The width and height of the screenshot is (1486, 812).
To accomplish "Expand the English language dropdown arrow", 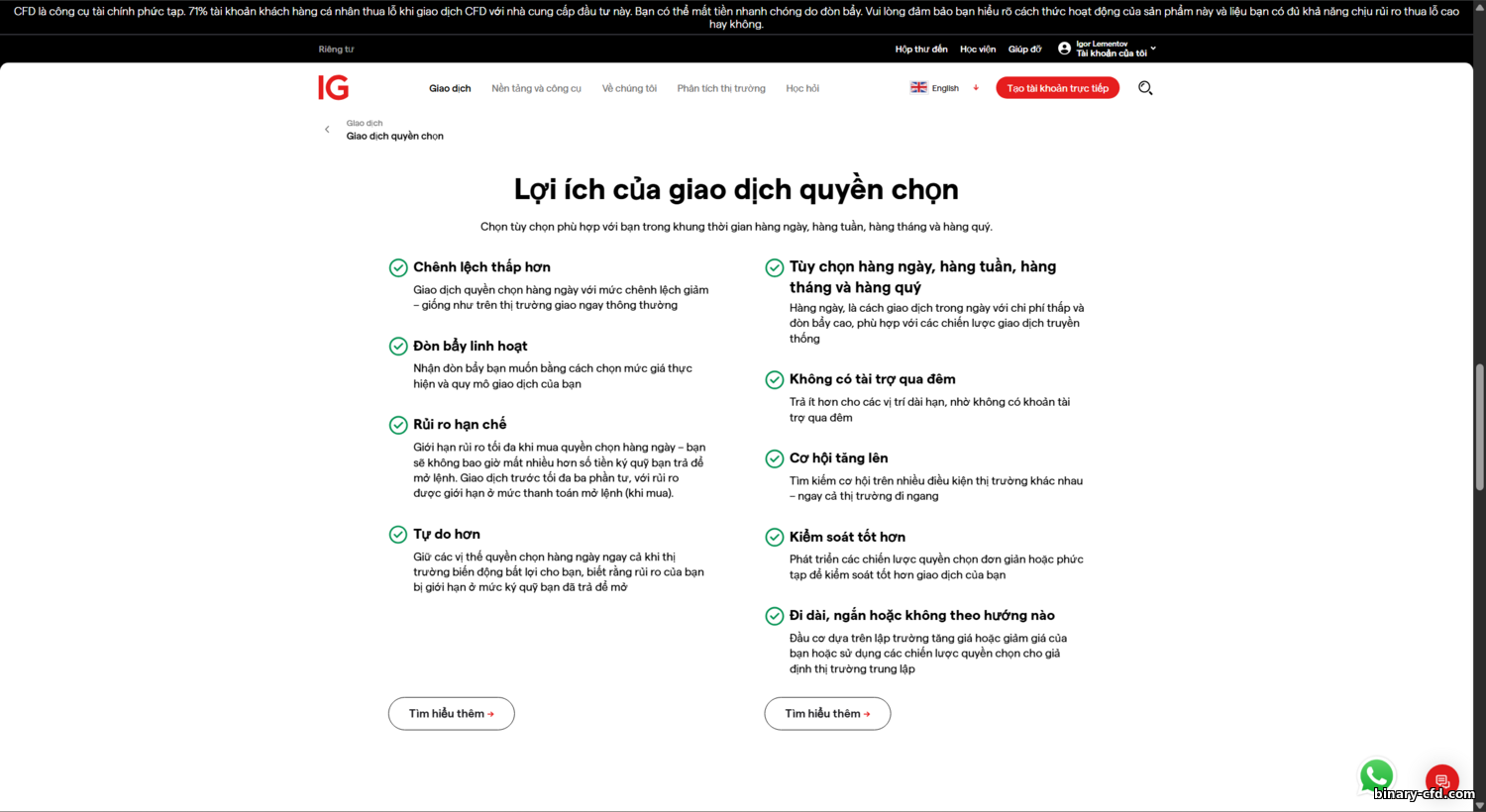I will pyautogui.click(x=976, y=88).
